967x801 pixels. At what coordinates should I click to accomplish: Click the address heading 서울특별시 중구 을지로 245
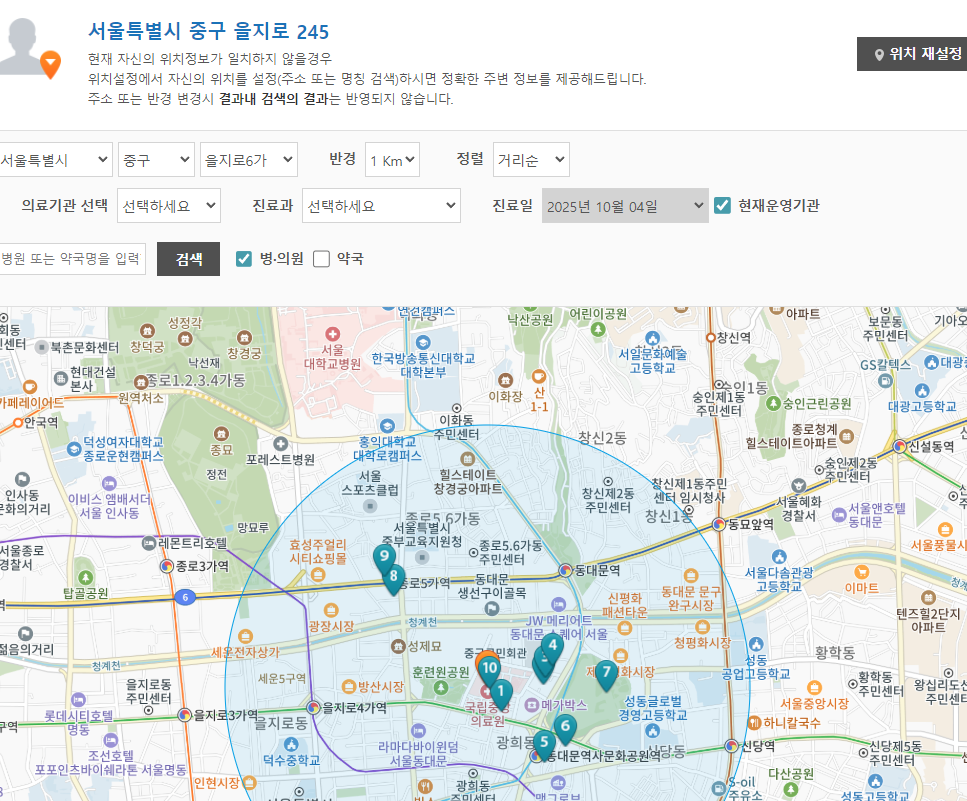(x=208, y=31)
